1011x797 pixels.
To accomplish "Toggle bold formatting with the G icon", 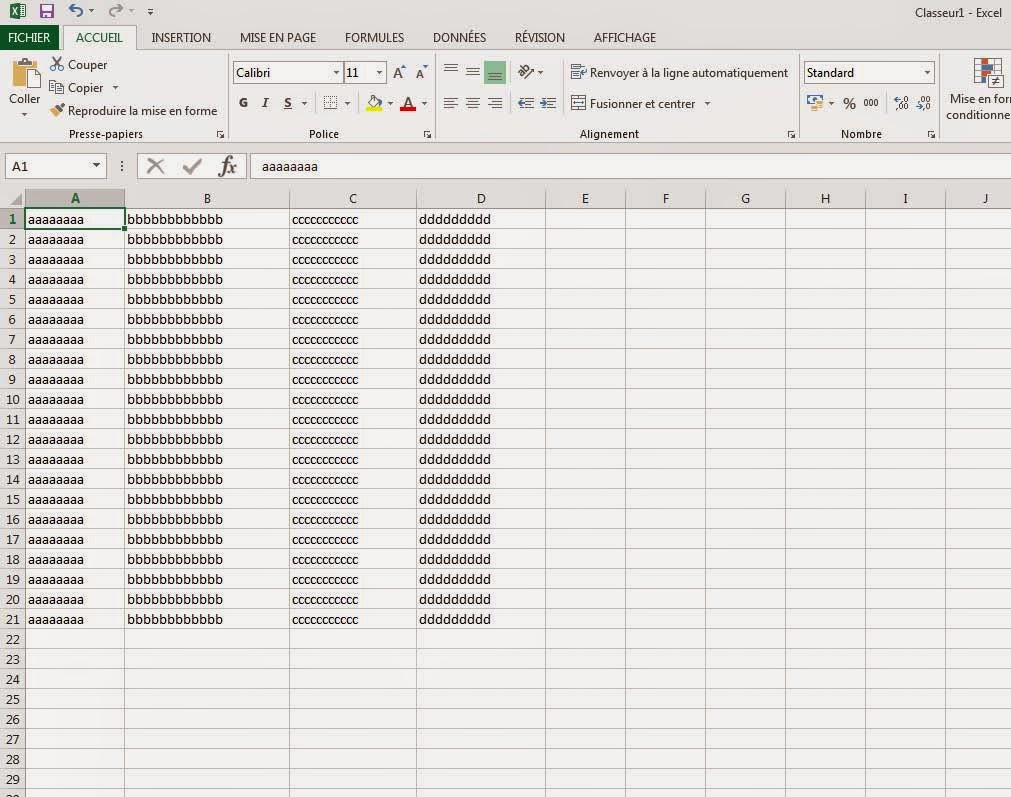I will pyautogui.click(x=242, y=103).
